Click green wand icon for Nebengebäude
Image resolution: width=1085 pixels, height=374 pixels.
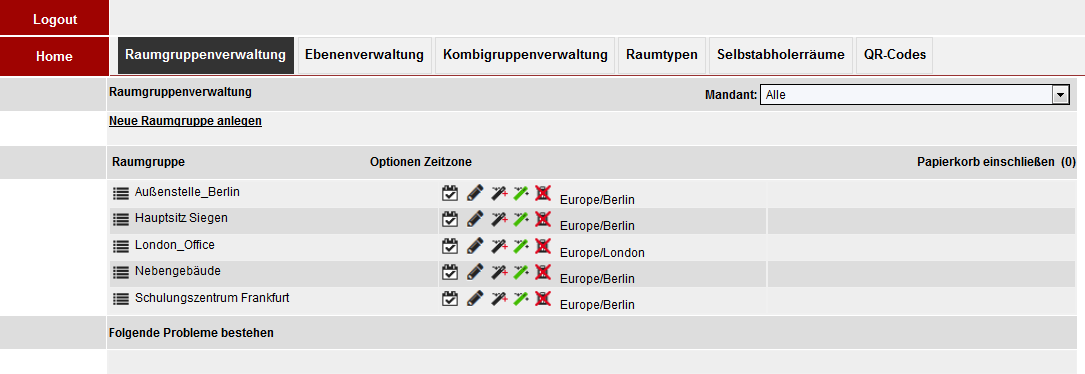pyautogui.click(x=520, y=271)
